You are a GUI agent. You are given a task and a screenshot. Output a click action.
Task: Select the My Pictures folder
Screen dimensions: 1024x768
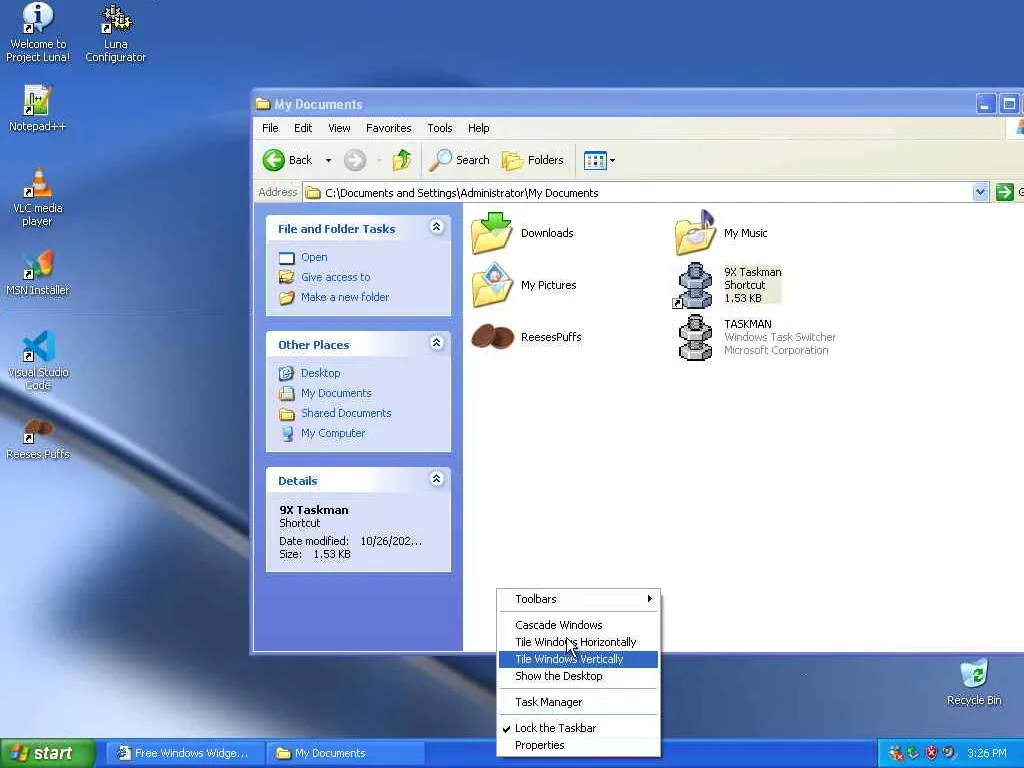pos(524,285)
